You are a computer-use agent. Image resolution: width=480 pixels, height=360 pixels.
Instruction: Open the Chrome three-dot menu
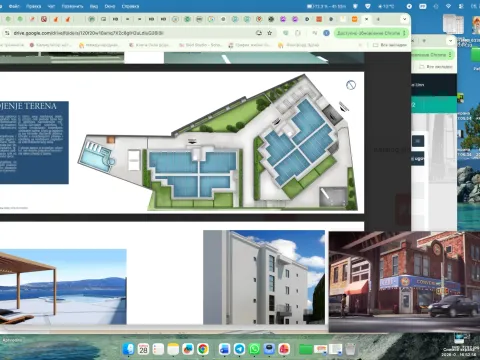[404, 33]
